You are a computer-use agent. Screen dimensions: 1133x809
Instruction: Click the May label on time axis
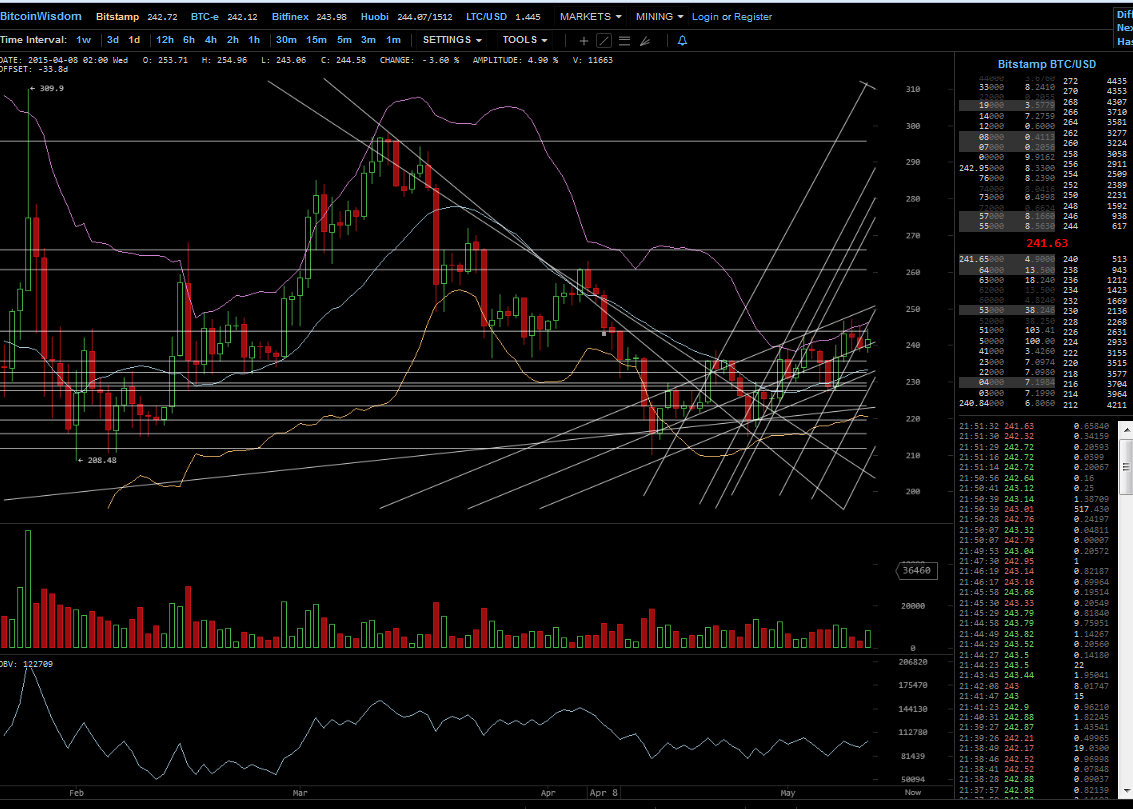[x=787, y=792]
